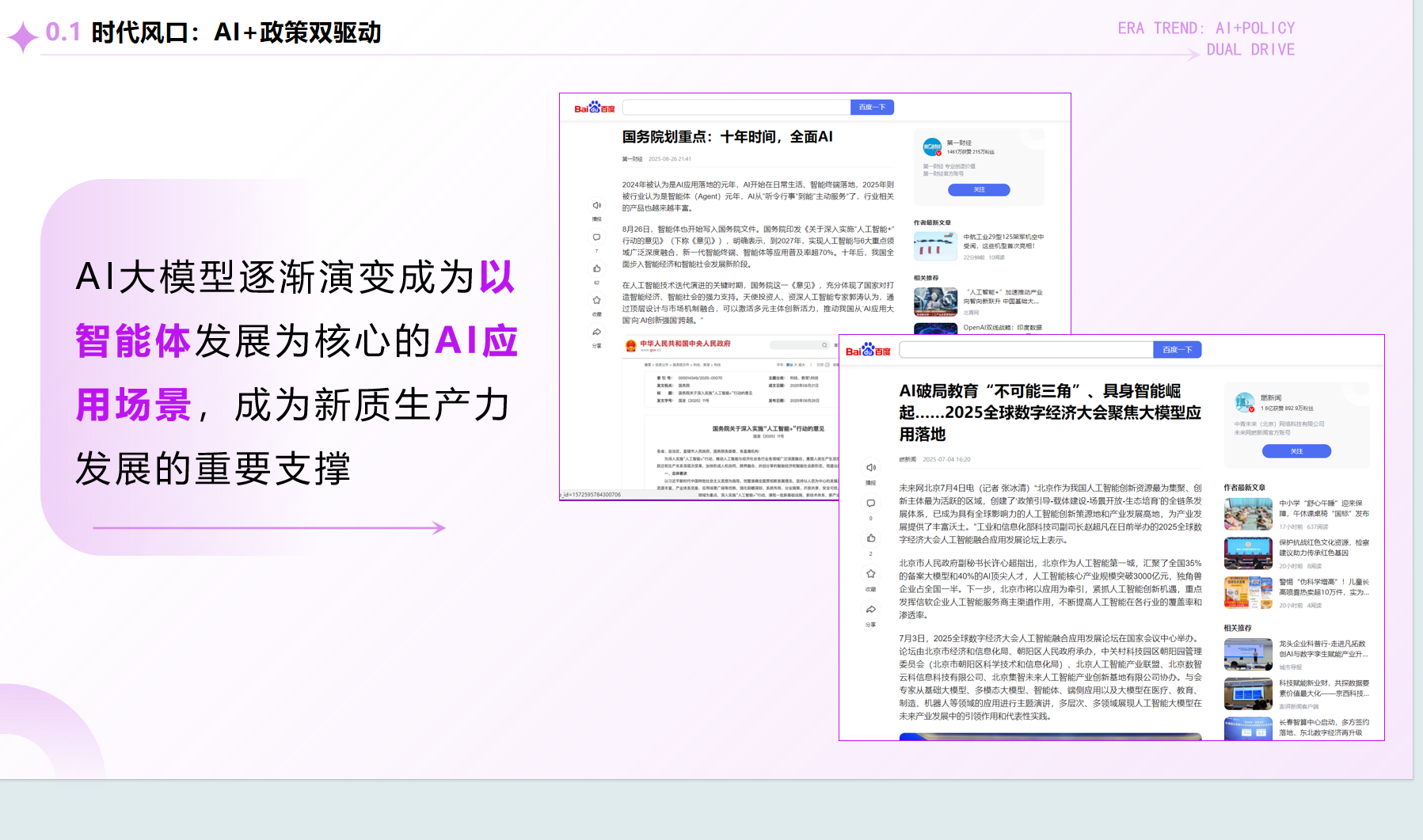Open the 警惕"伪科学增高" article thumbnail
Viewport: 1423px width, 840px height.
coord(1247,592)
